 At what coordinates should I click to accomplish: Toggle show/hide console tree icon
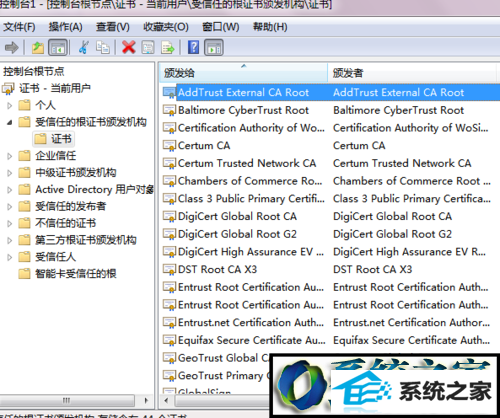58,48
